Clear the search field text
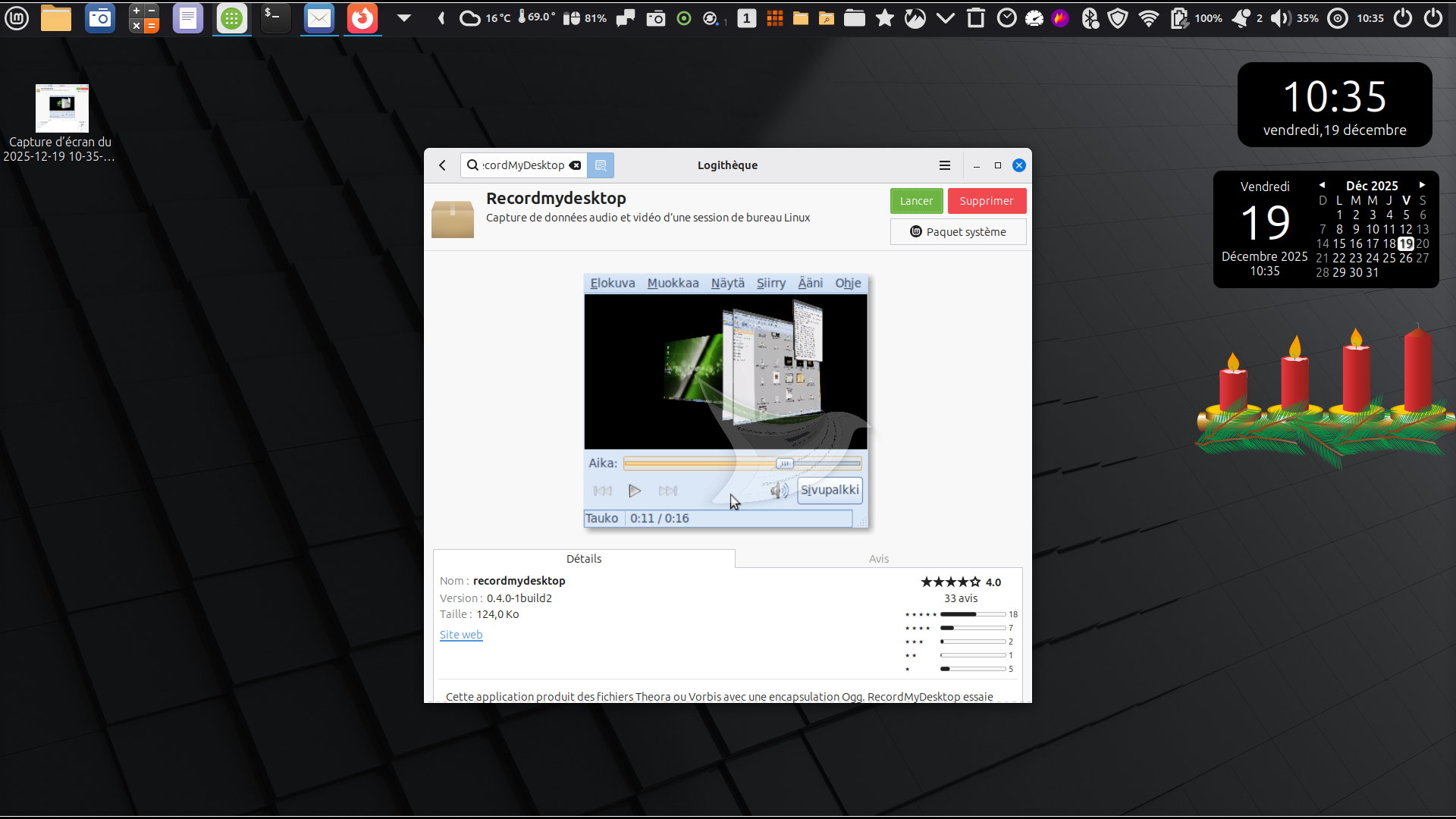The width and height of the screenshot is (1456, 819). [x=576, y=165]
